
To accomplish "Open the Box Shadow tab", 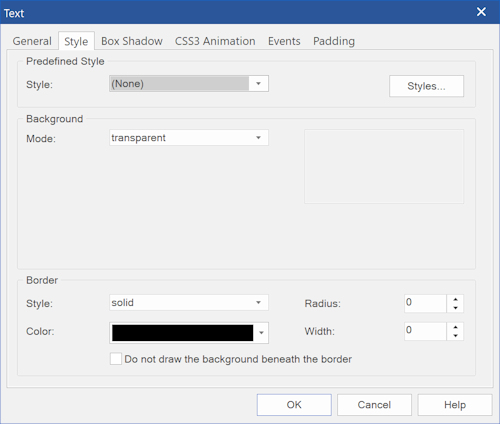I will tap(132, 41).
